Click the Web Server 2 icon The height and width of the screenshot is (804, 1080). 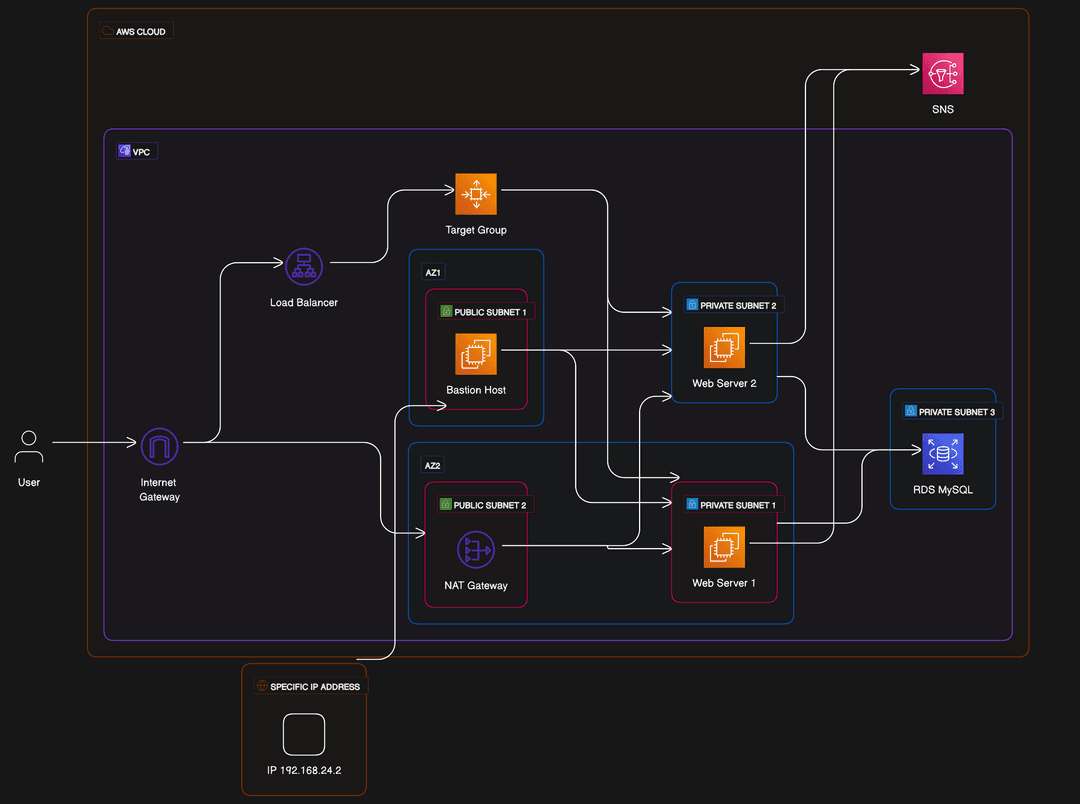pyautogui.click(x=723, y=347)
